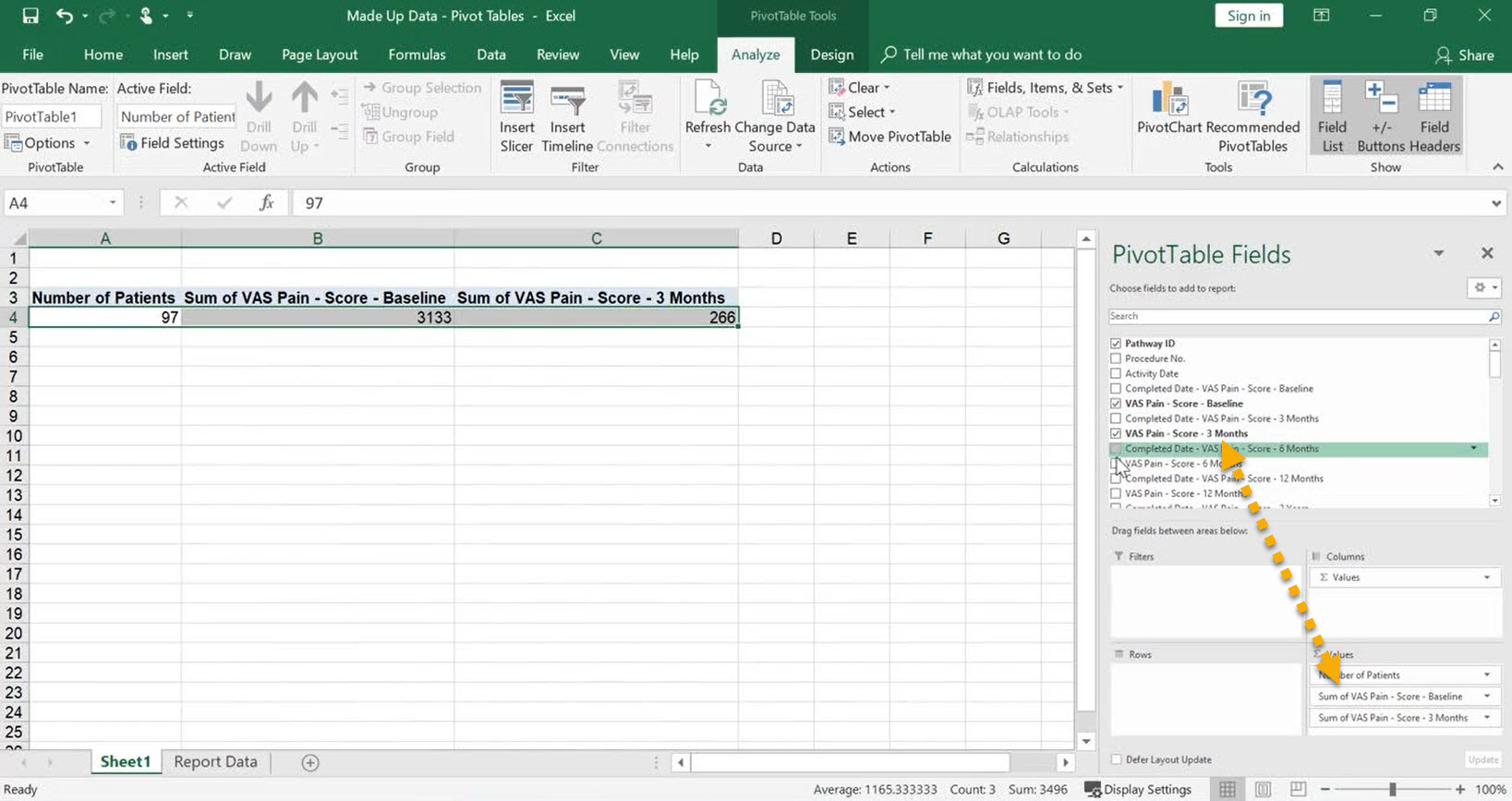Open dropdown for Sum of VAS Pain - Score - Baseline
This screenshot has width=1512, height=801.
coord(1487,697)
